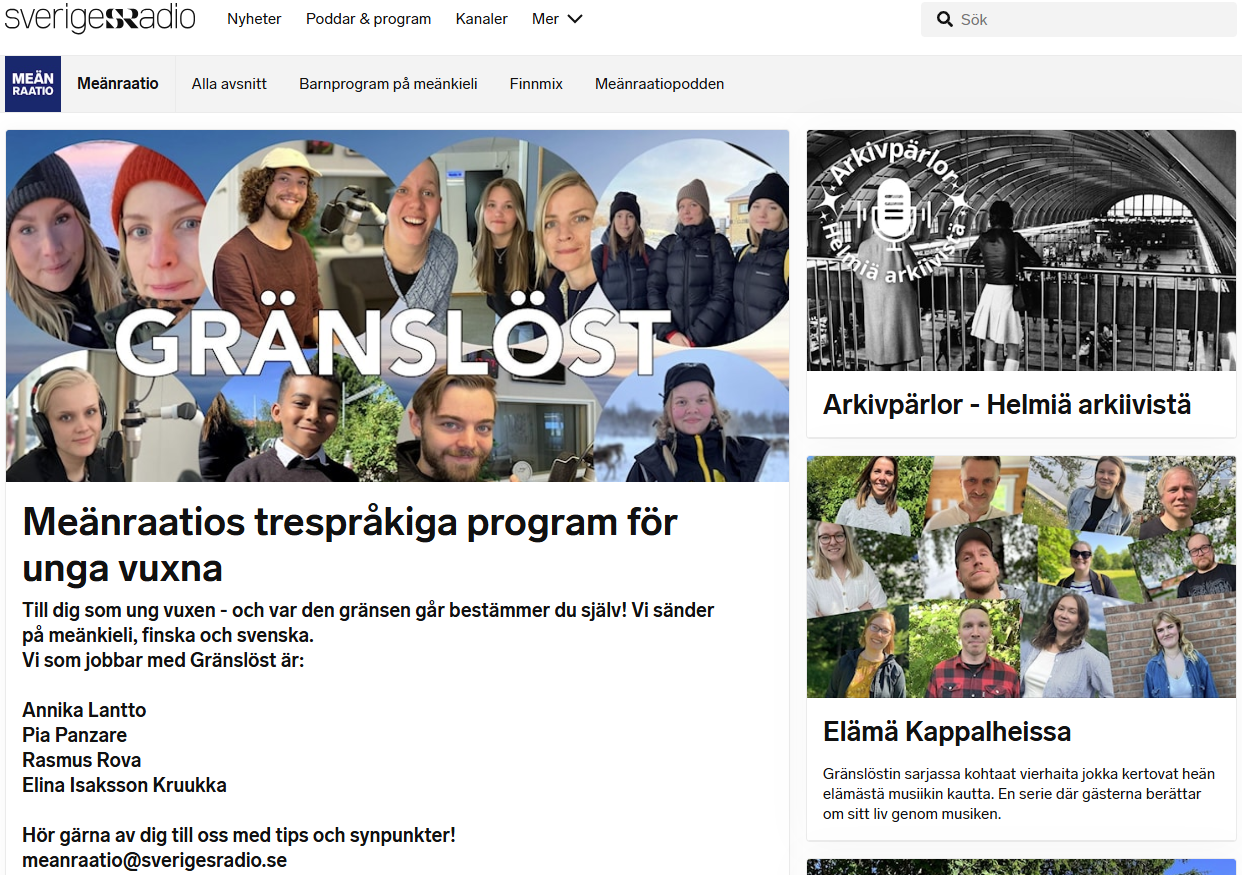
Task: Open the Meänraatiopodden tab
Action: click(660, 84)
